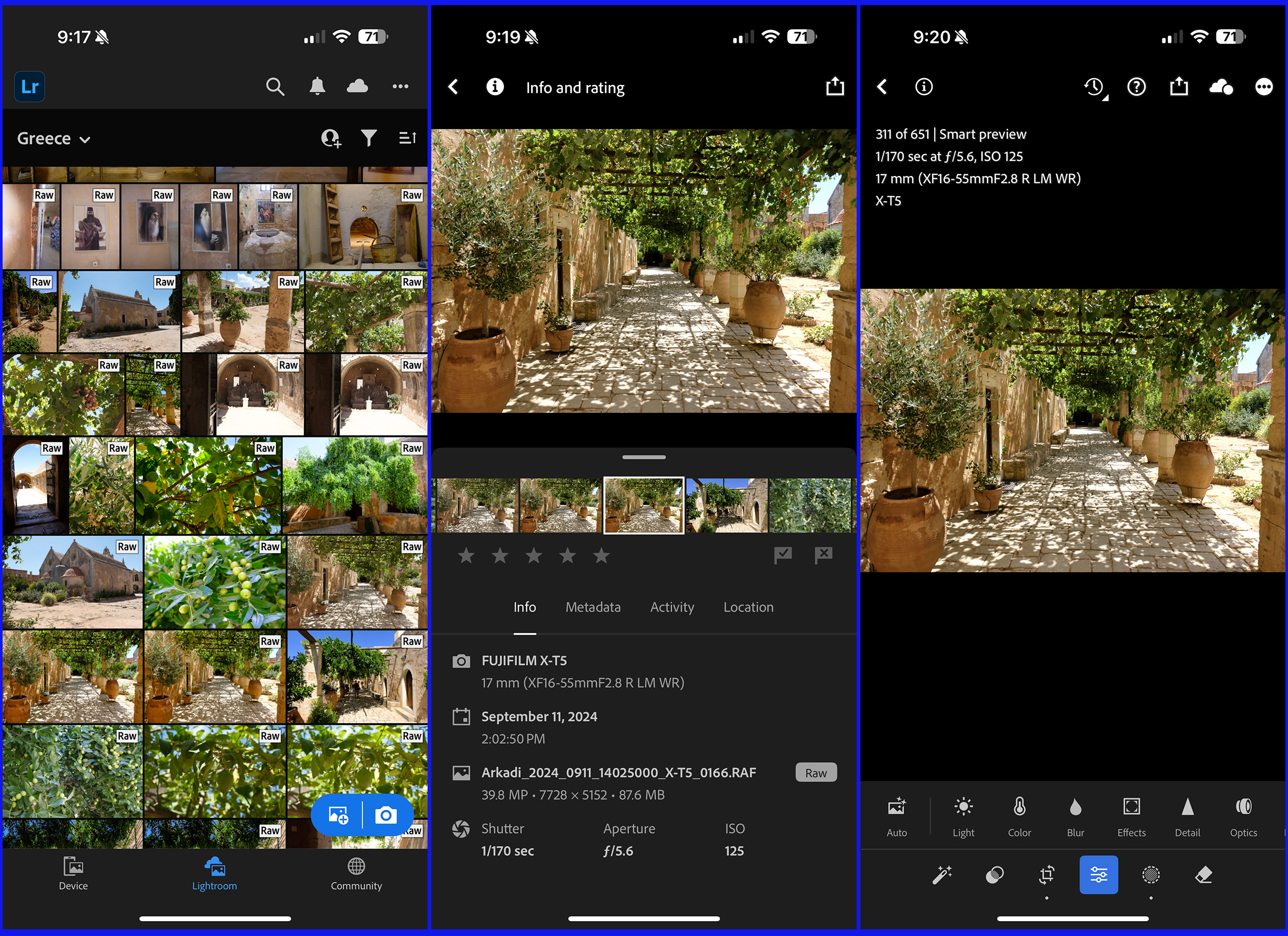The height and width of the screenshot is (936, 1288).
Task: Expand the Greece album dropdown
Action: (54, 139)
